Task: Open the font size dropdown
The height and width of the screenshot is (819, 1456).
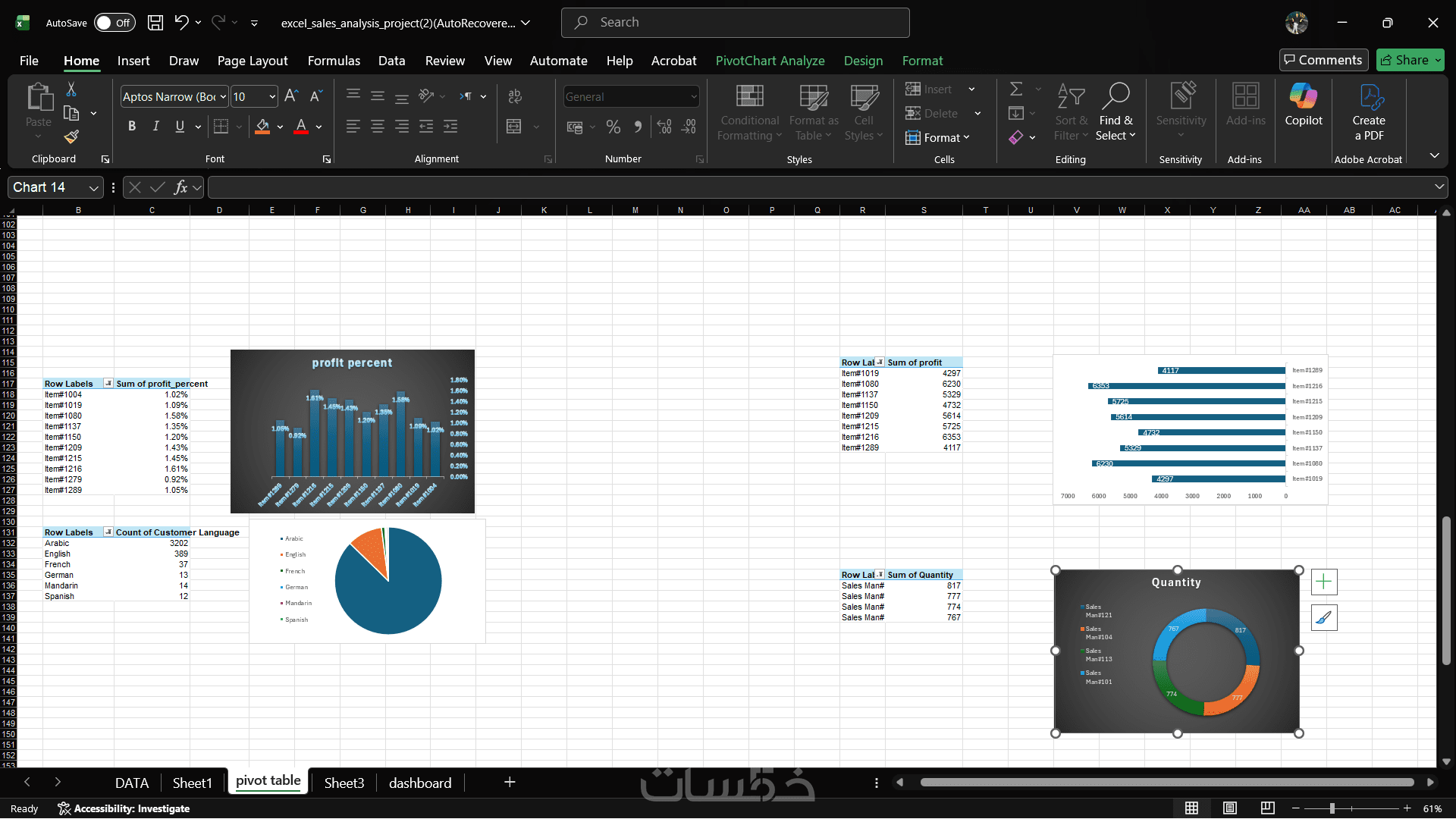Action: pos(272,97)
